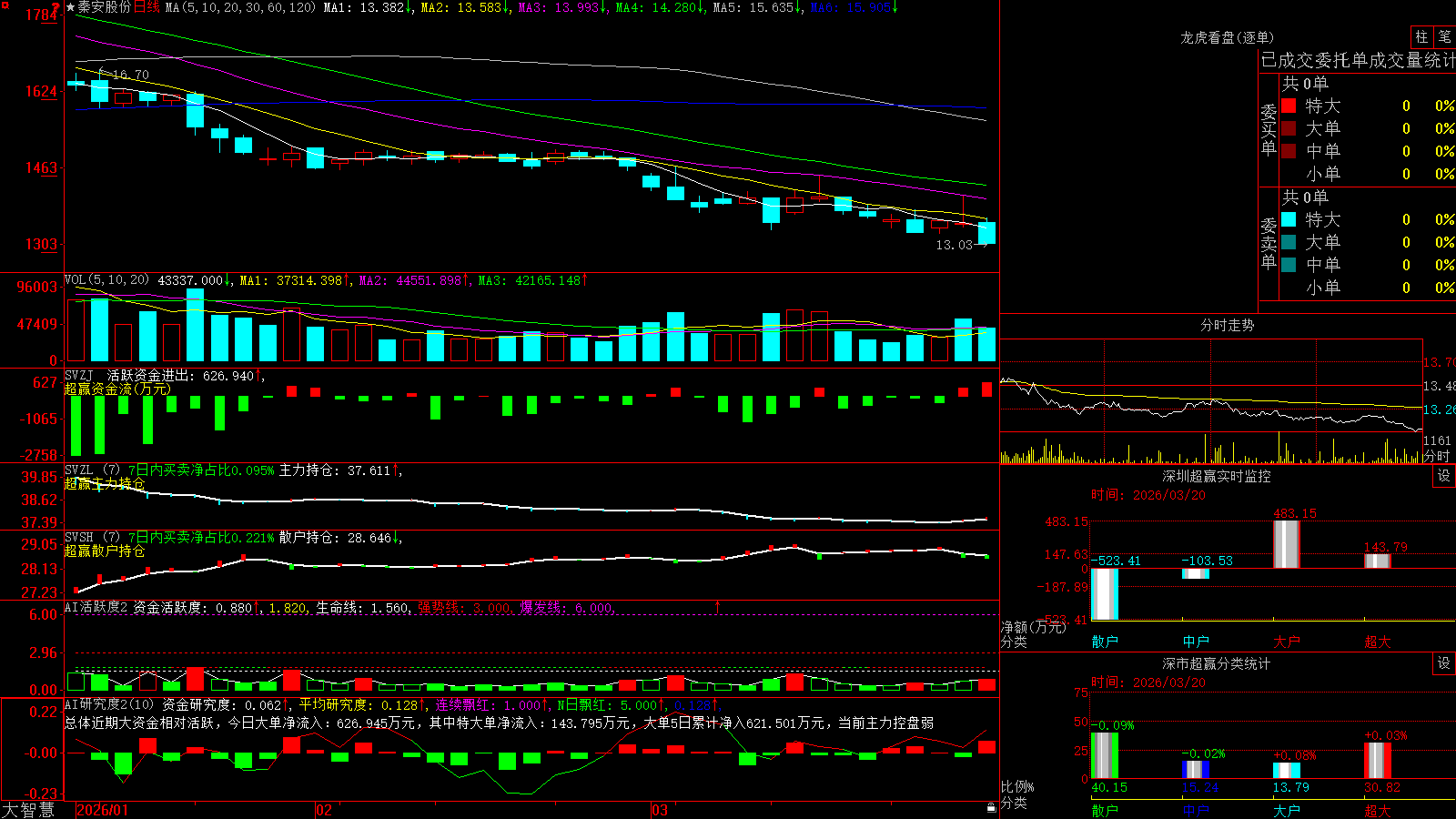Image resolution: width=1456 pixels, height=819 pixels.
Task: Click the red 特大 buy-order color swatch
Action: (x=1289, y=106)
